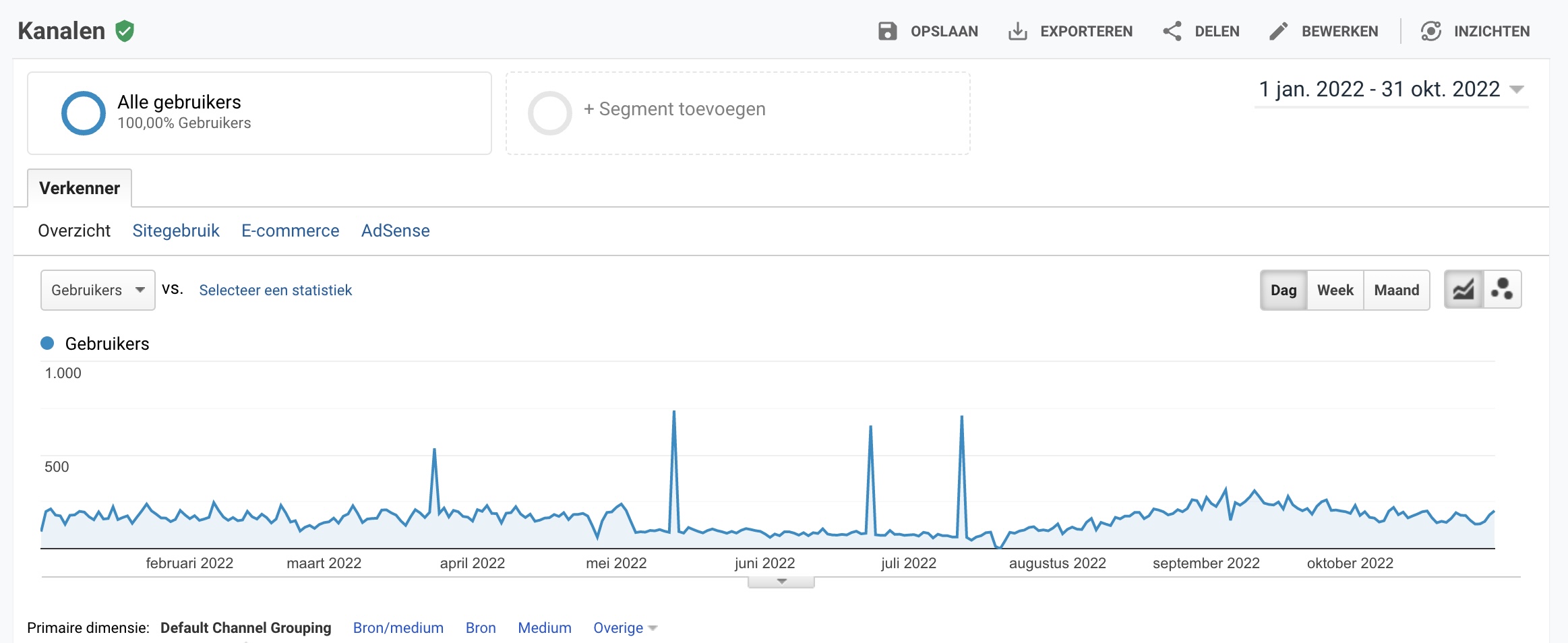
Task: Click the juni 2022 axis label
Action: pyautogui.click(x=764, y=563)
